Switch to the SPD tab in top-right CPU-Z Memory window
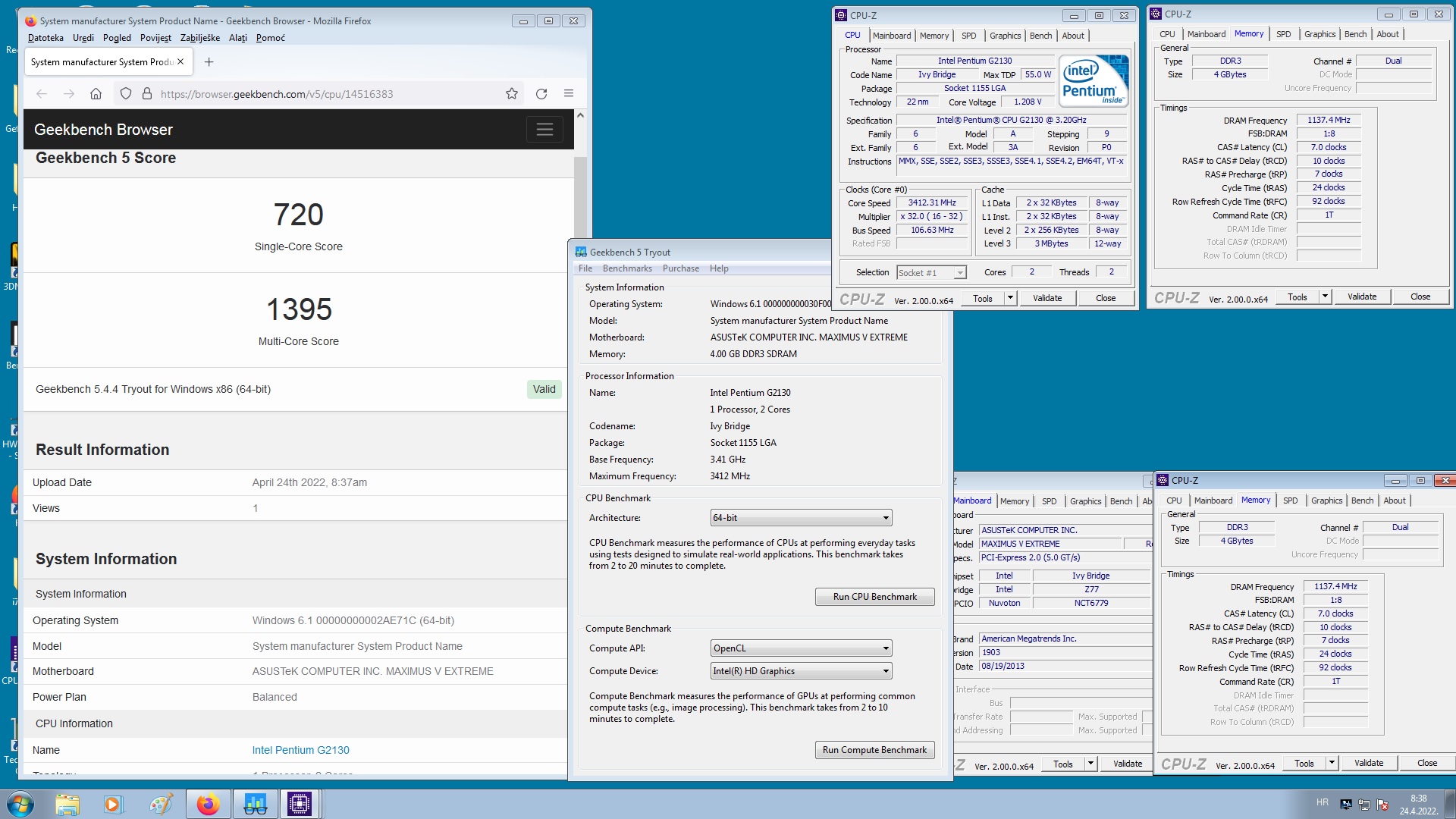Image resolution: width=1456 pixels, height=819 pixels. click(x=1283, y=34)
